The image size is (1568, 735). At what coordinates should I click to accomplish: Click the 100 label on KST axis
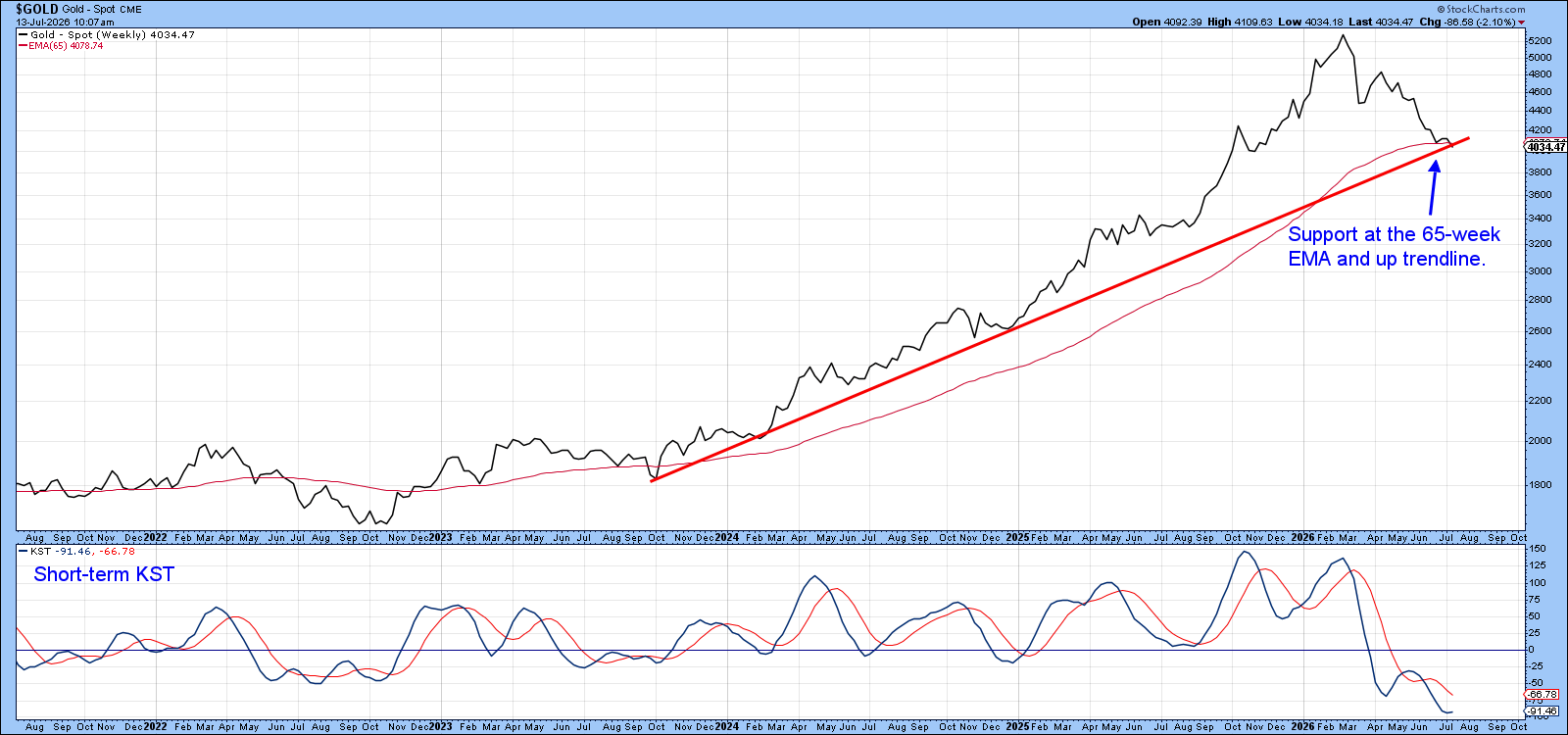pos(1537,583)
